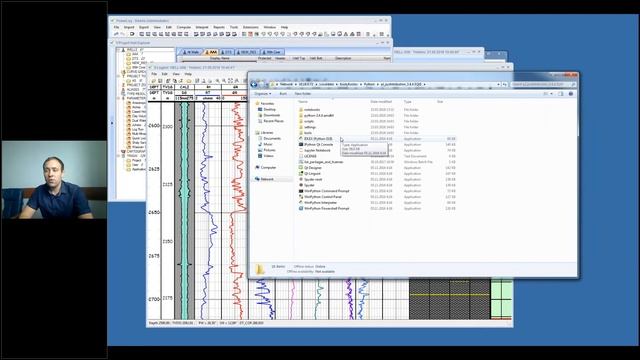Sort files by Size column header

440,102
